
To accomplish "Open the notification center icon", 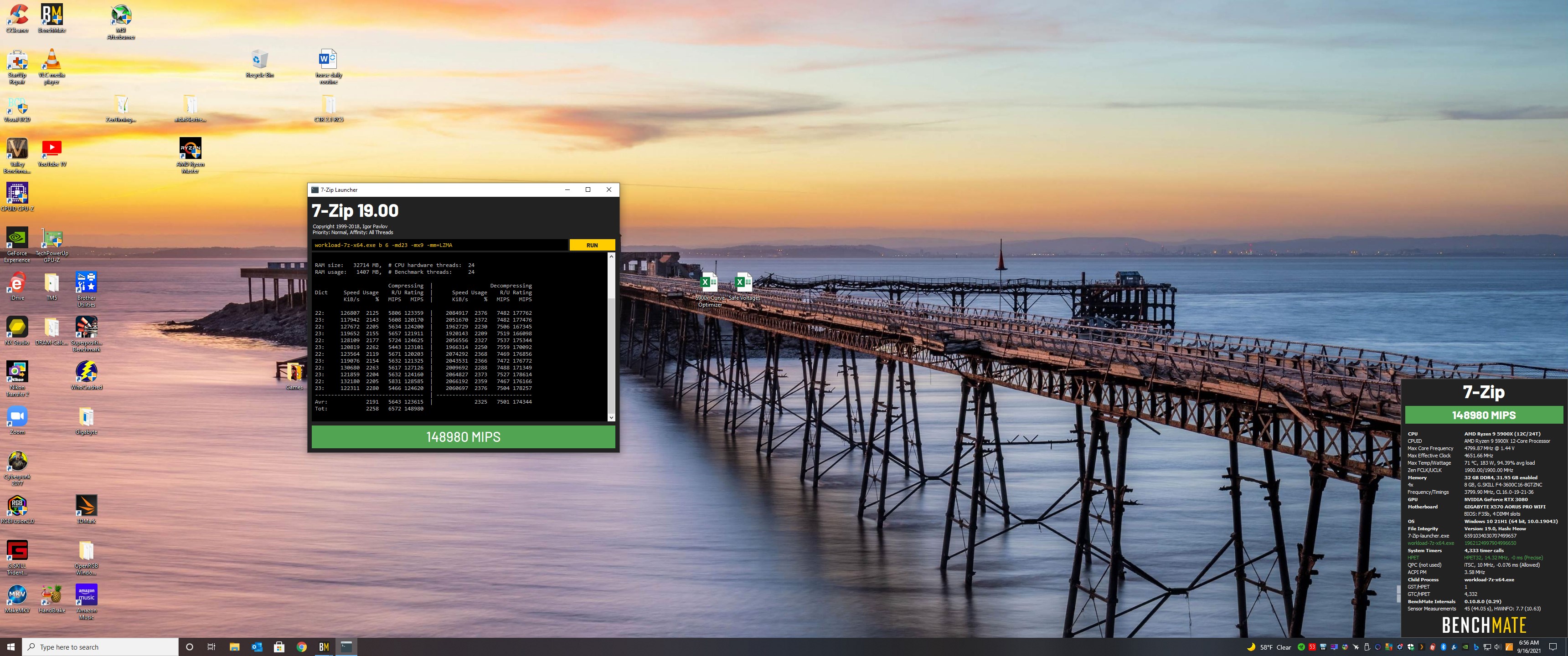I will 1553,647.
